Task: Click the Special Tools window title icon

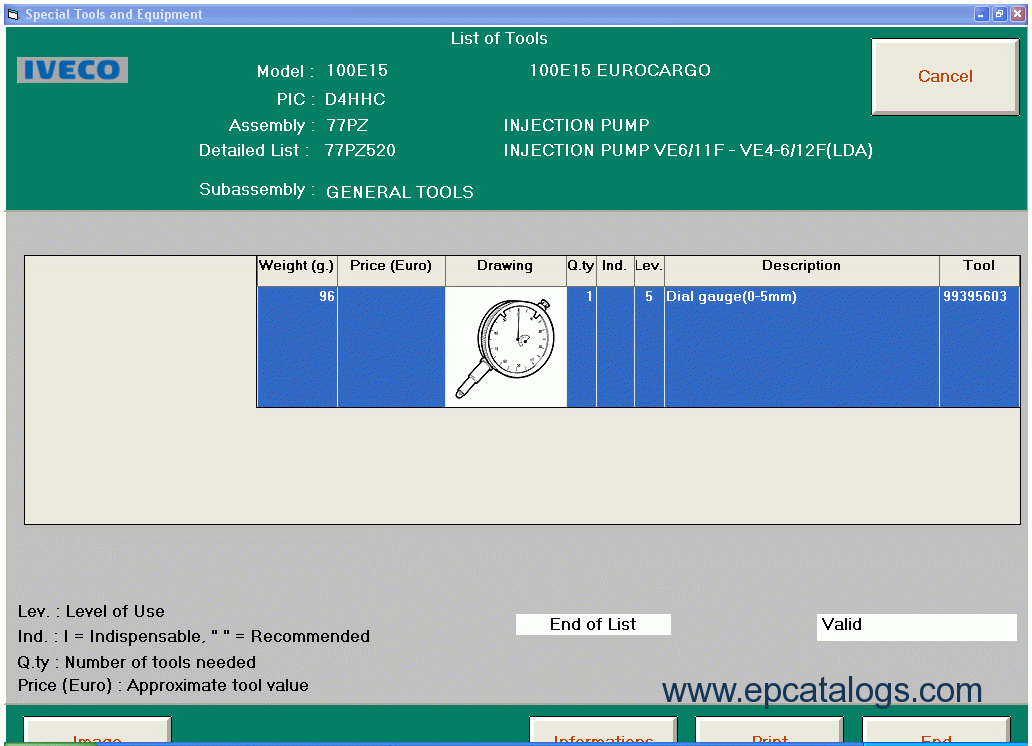Action: [x=13, y=14]
